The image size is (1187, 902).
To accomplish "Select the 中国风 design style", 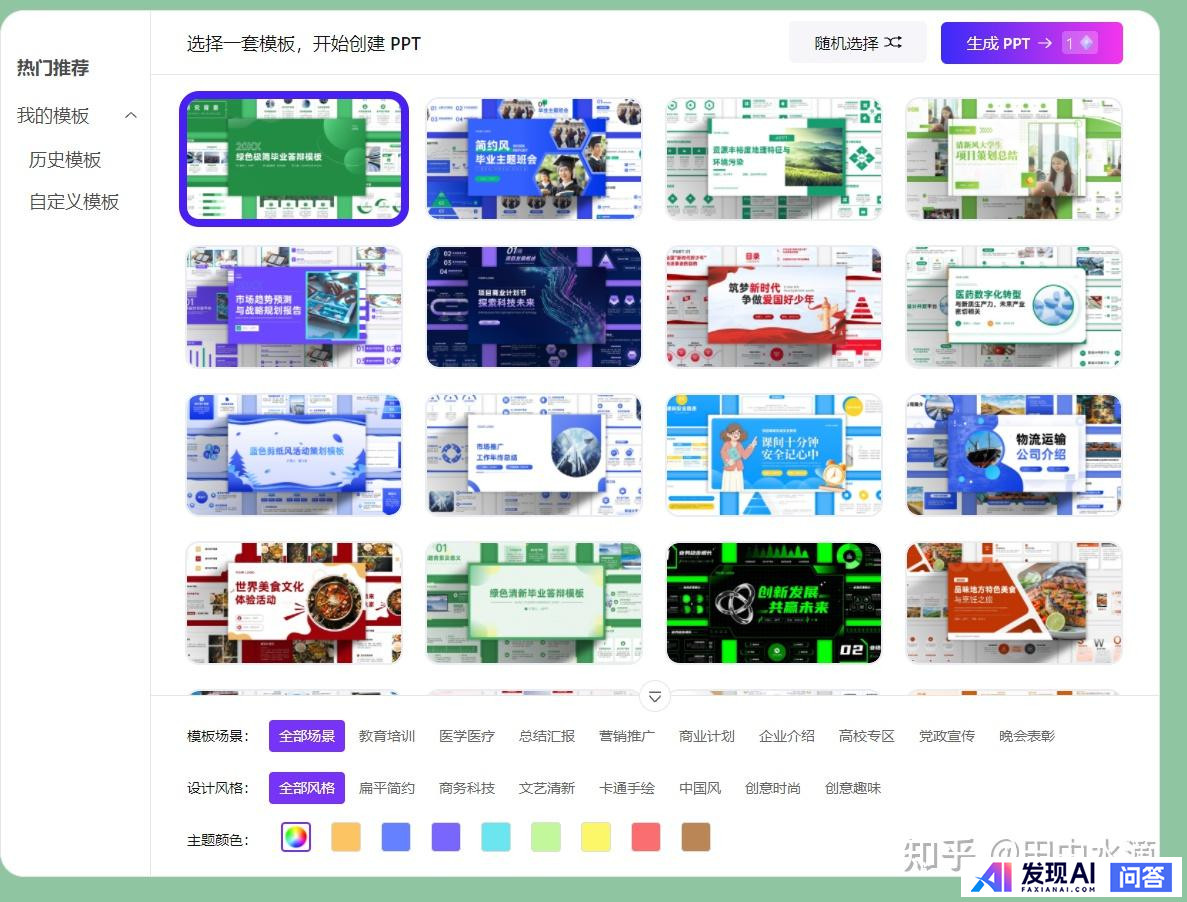I will click(x=700, y=788).
